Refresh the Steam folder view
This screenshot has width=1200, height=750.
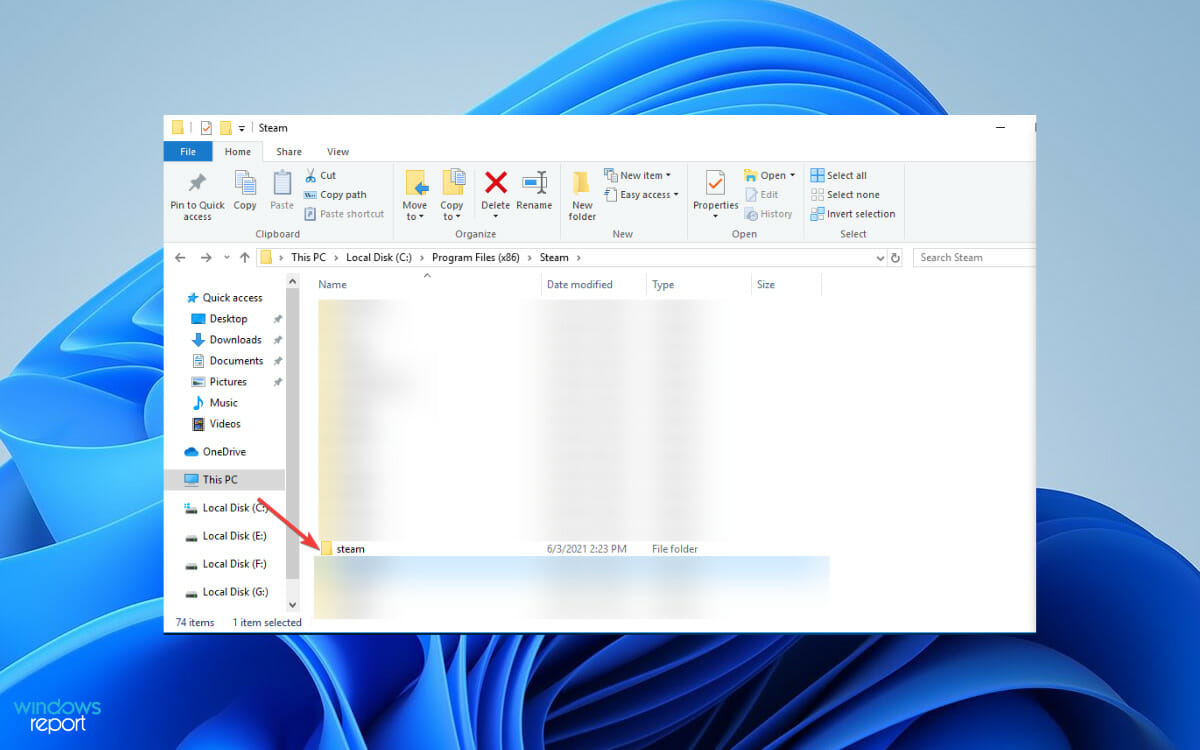(895, 257)
